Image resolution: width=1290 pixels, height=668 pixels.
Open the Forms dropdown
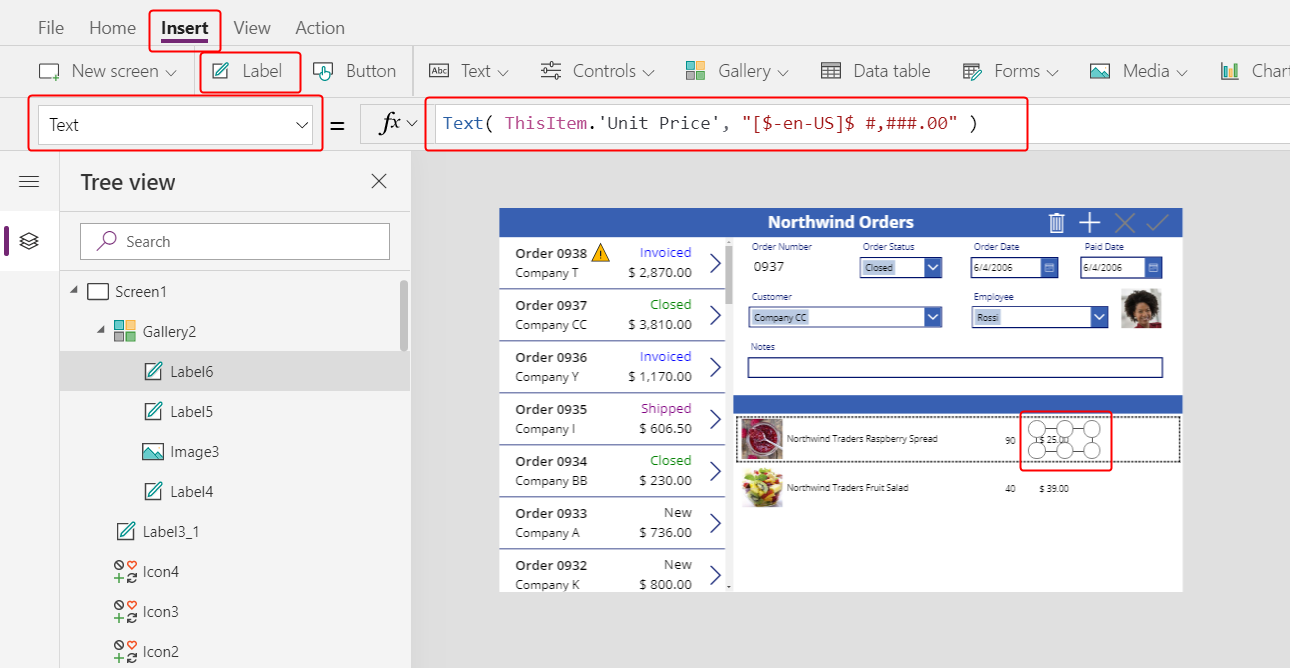tap(1010, 71)
